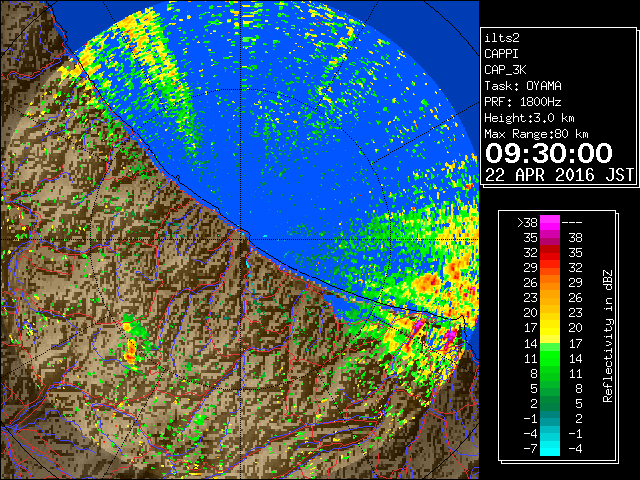The width and height of the screenshot is (640, 480).
Task: Select the "CAPPI" product type text
Action: tap(501, 54)
